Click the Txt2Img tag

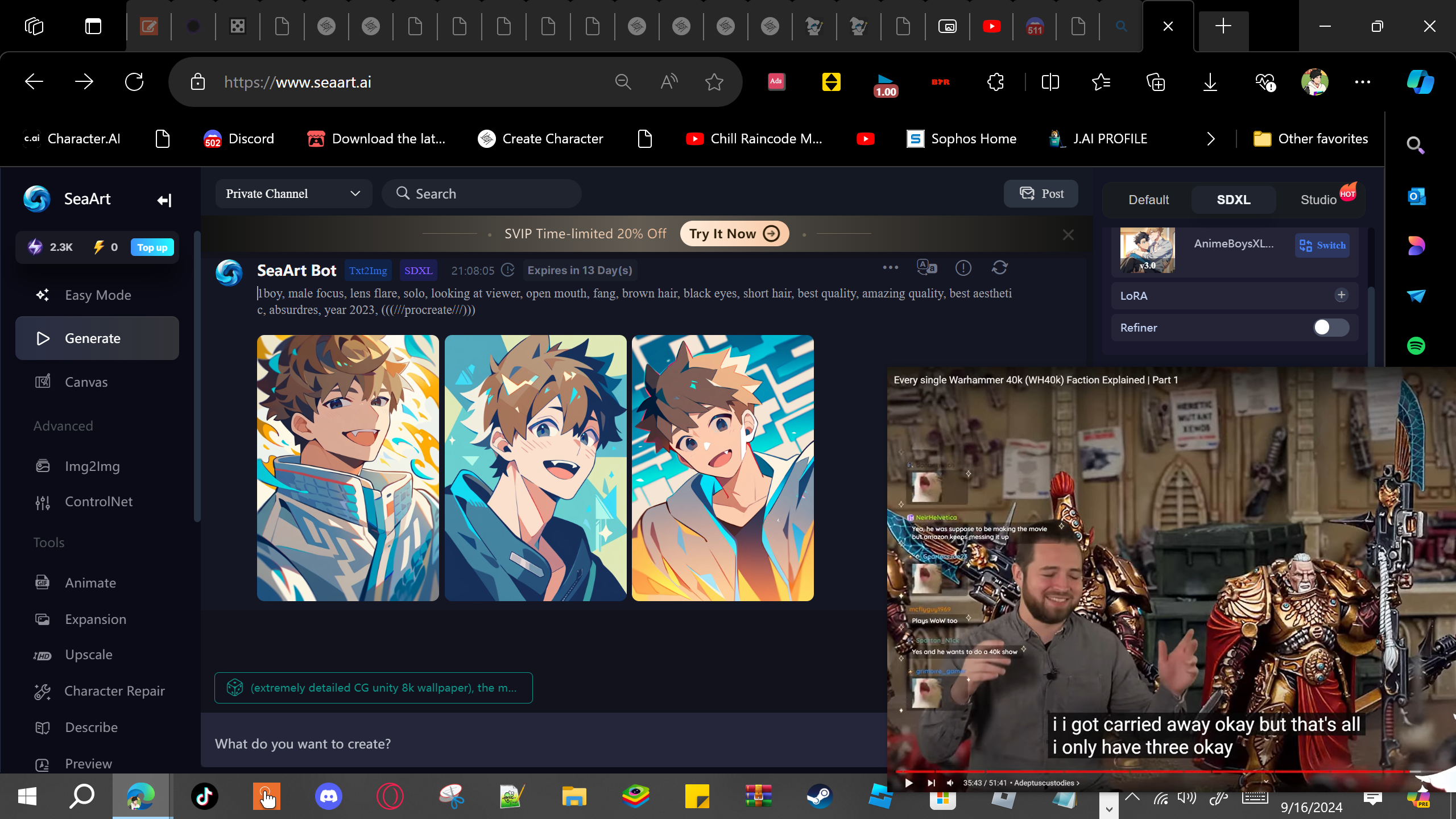click(x=368, y=271)
